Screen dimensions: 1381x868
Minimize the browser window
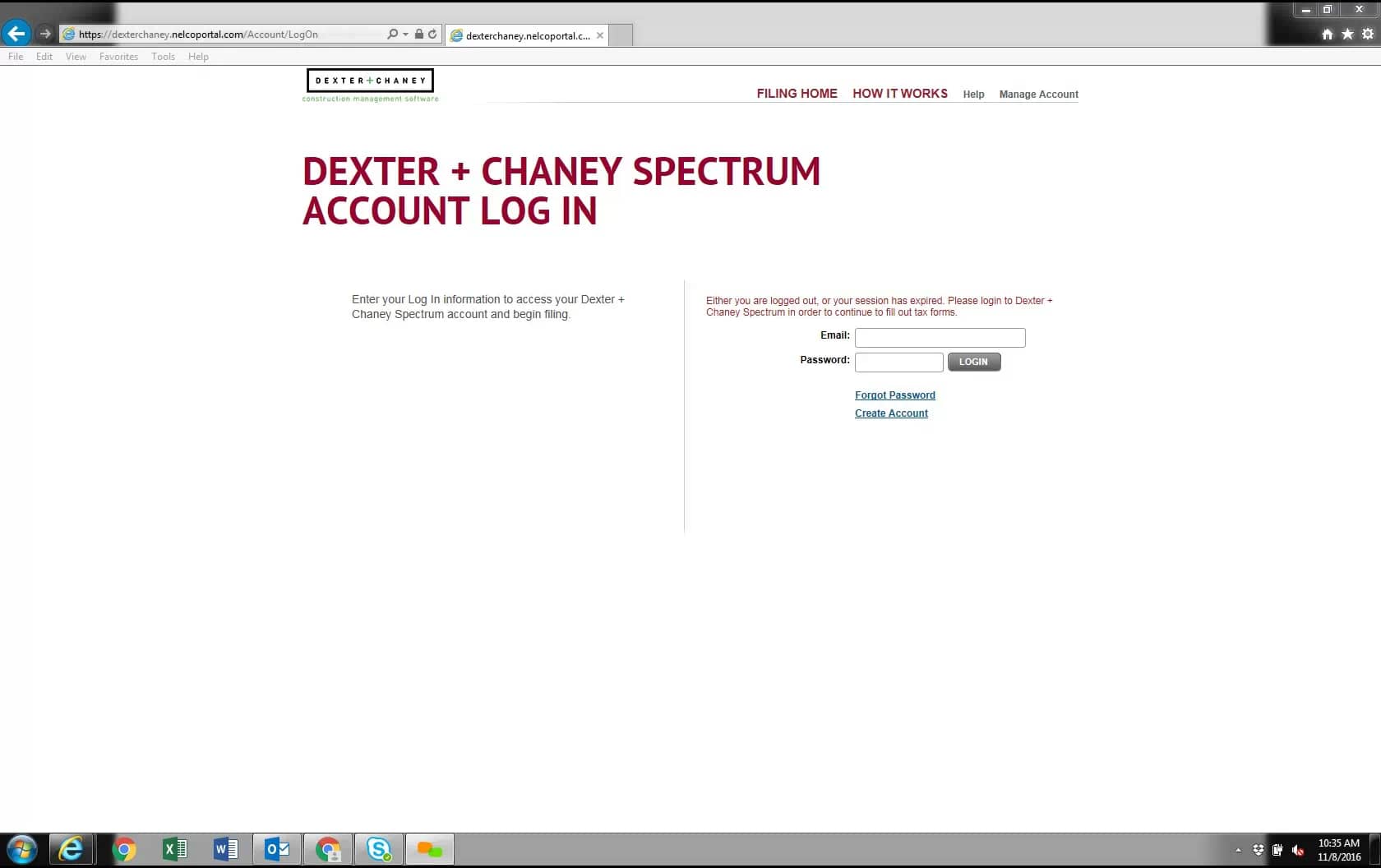pyautogui.click(x=1305, y=10)
